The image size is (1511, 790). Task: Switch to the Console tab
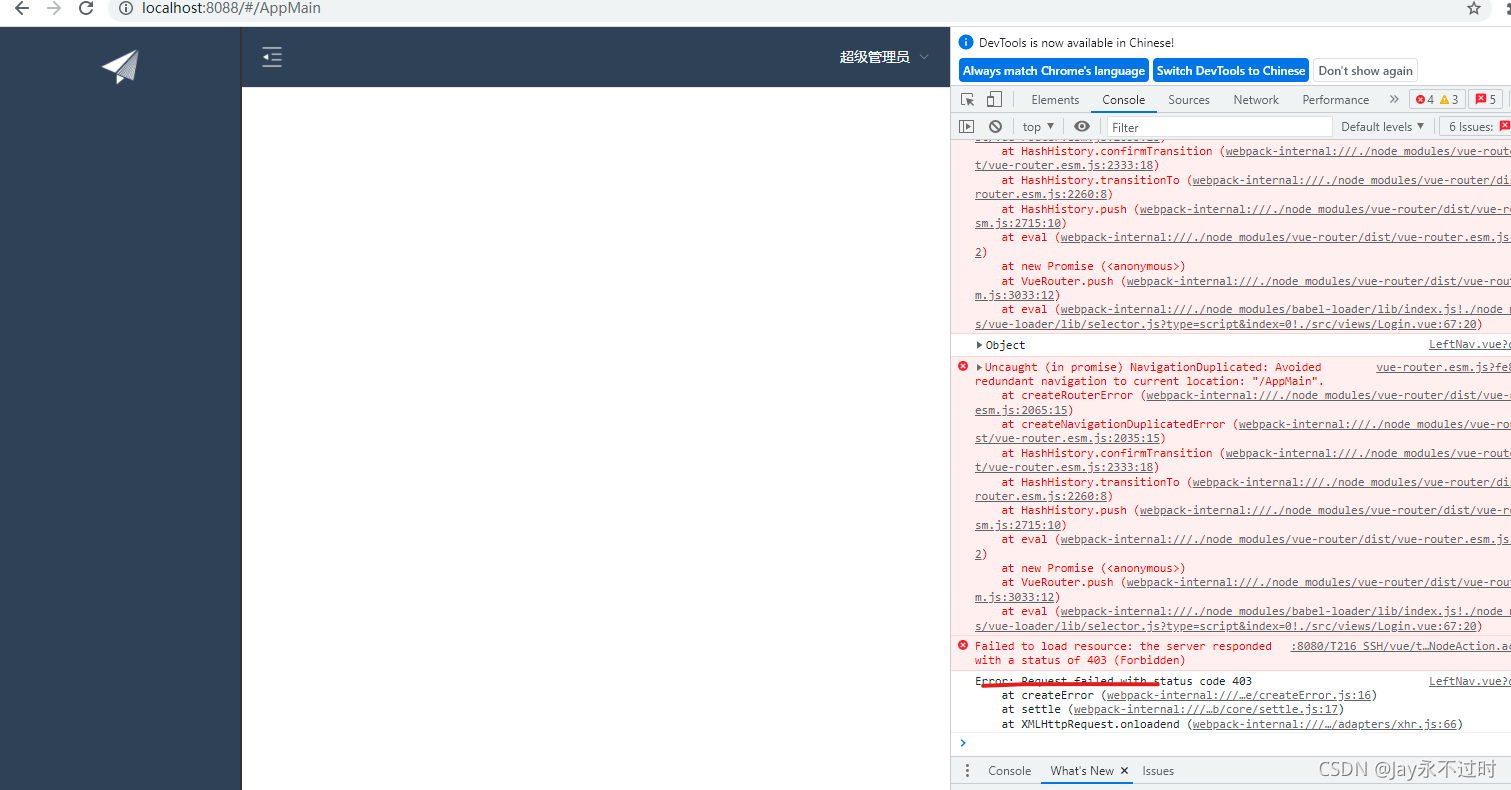[x=1124, y=100]
